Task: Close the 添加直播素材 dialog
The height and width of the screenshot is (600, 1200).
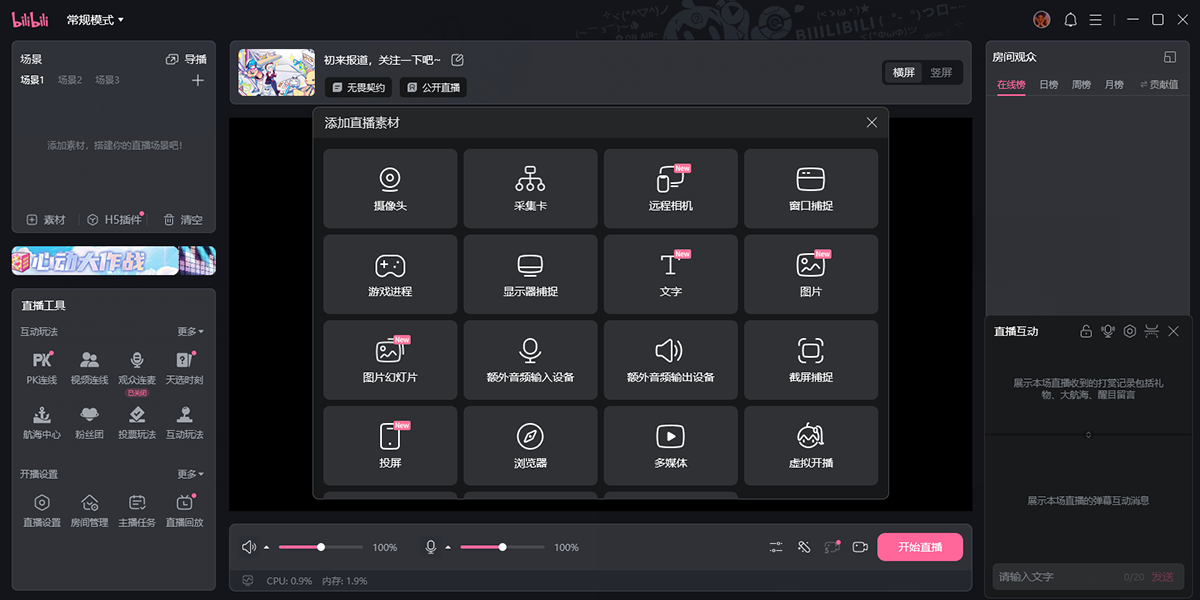Action: tap(872, 123)
